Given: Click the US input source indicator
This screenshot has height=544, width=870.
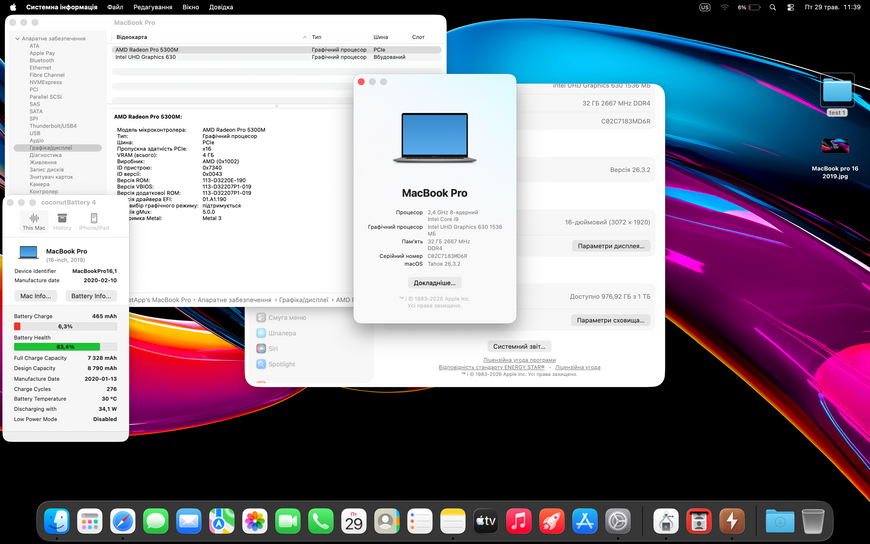Looking at the screenshot, I should (x=705, y=7).
